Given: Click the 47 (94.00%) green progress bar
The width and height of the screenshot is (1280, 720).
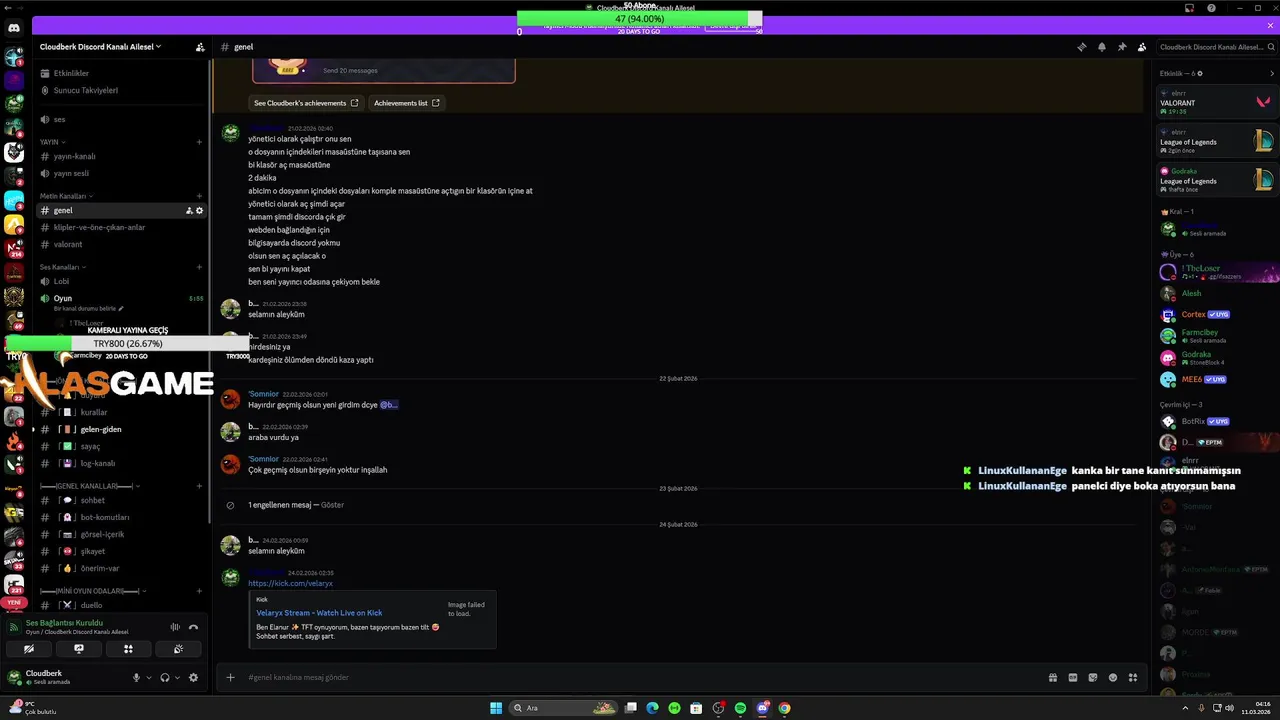Looking at the screenshot, I should [639, 19].
